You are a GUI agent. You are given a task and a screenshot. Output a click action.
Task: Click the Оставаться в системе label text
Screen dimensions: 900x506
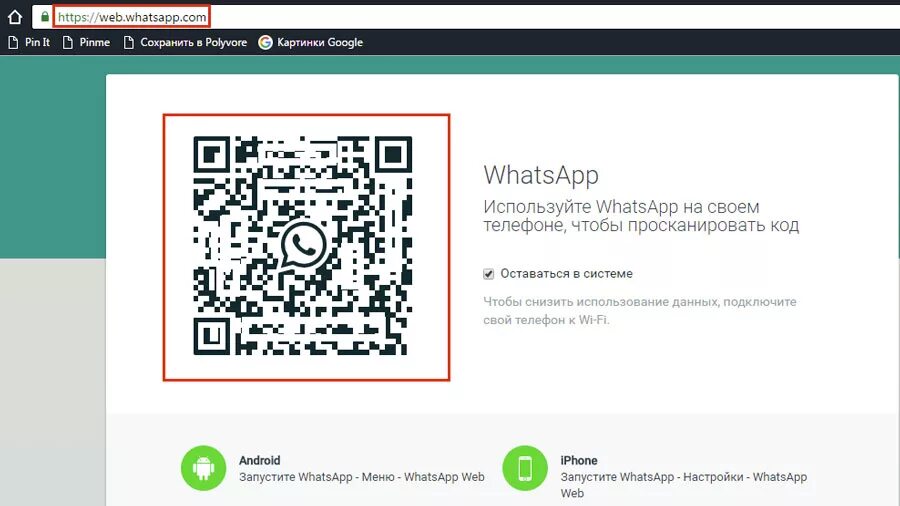567,274
